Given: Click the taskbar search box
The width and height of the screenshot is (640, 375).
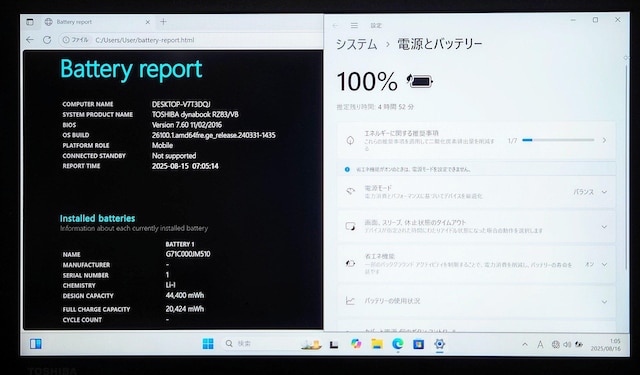Looking at the screenshot, I should 260,344.
